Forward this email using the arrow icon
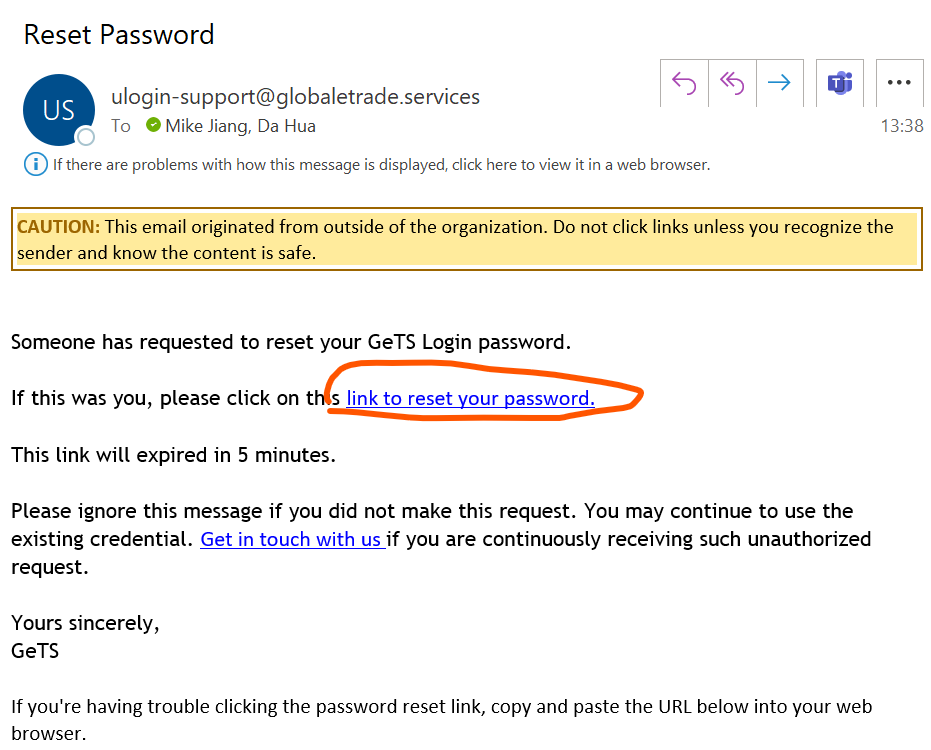This screenshot has width=931, height=750. tap(780, 83)
